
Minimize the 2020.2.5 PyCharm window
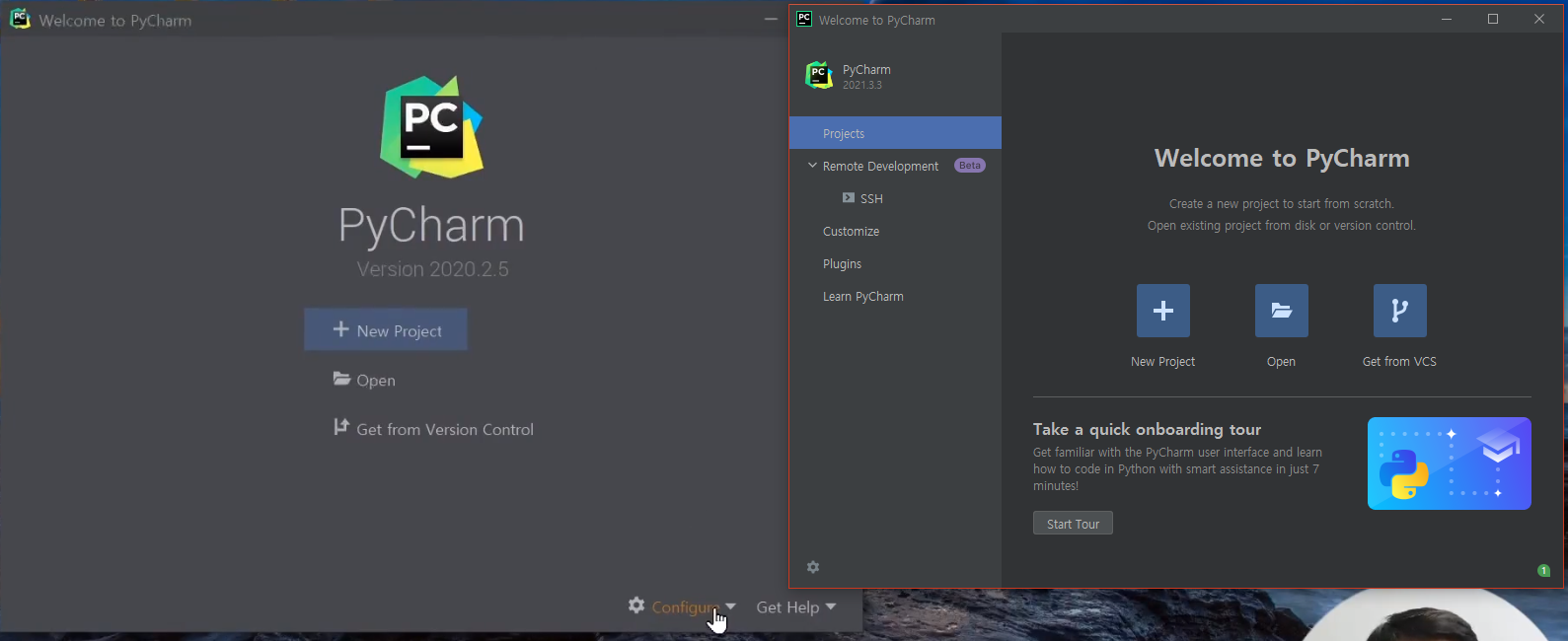[772, 19]
